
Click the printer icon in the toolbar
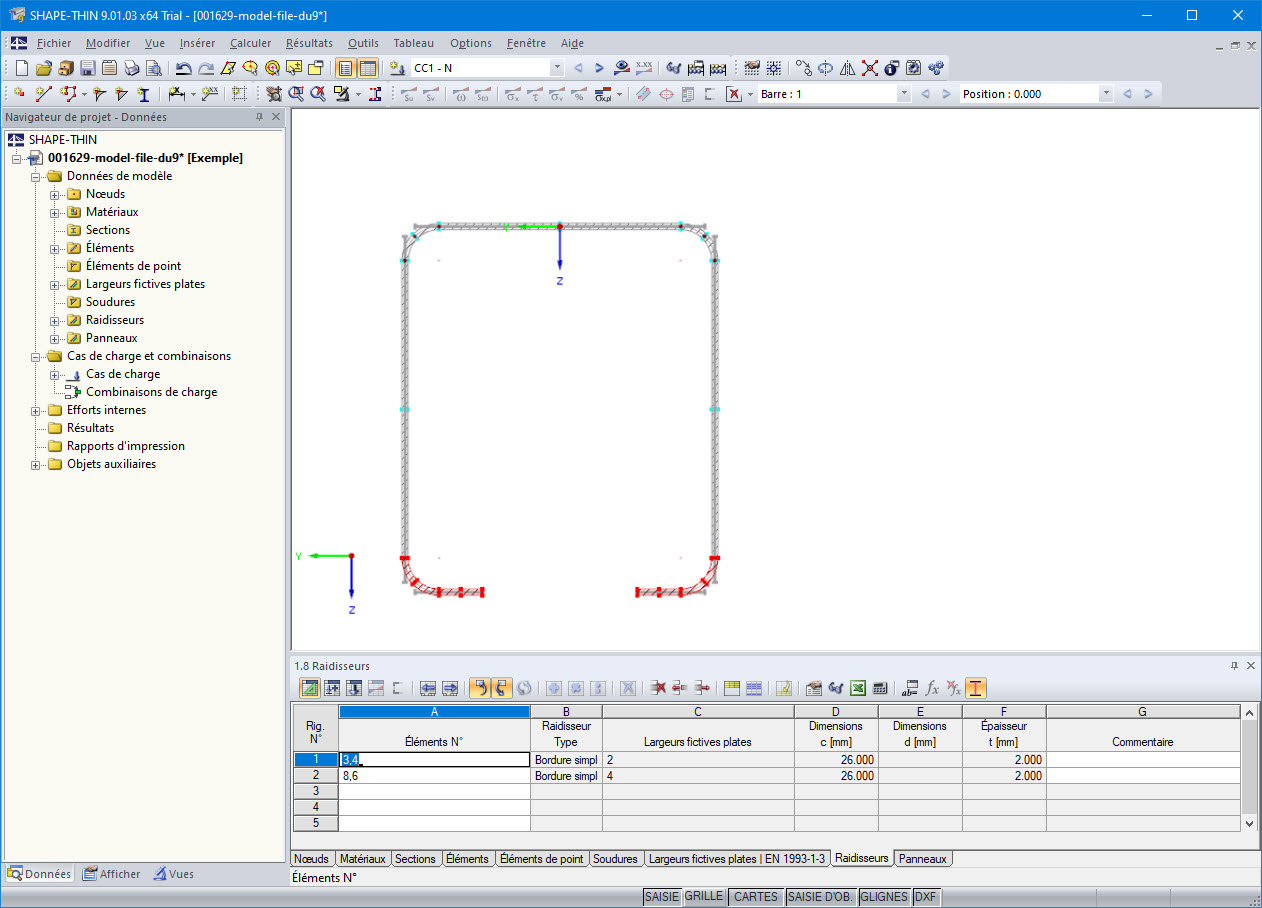(x=131, y=67)
